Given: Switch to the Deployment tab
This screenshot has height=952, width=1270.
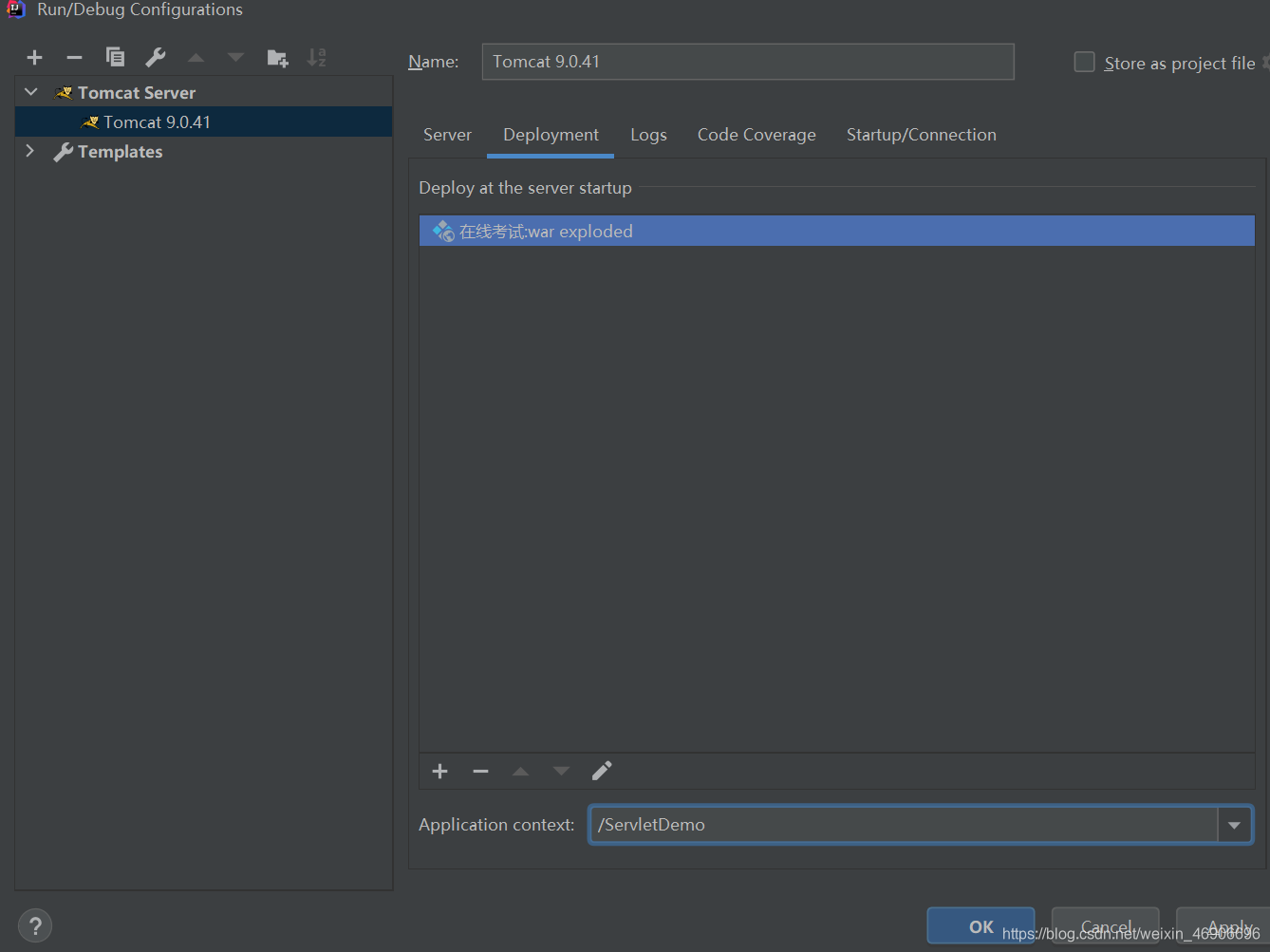Looking at the screenshot, I should tap(551, 135).
